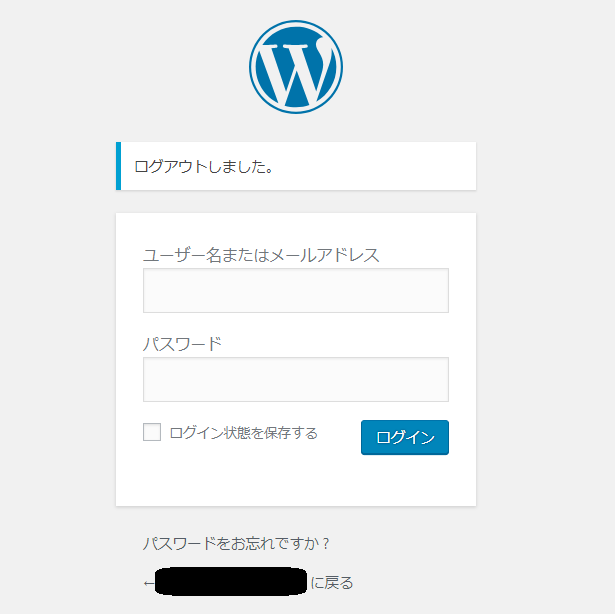615x614 pixels.
Task: Select the パスワード input field
Action: (296, 379)
